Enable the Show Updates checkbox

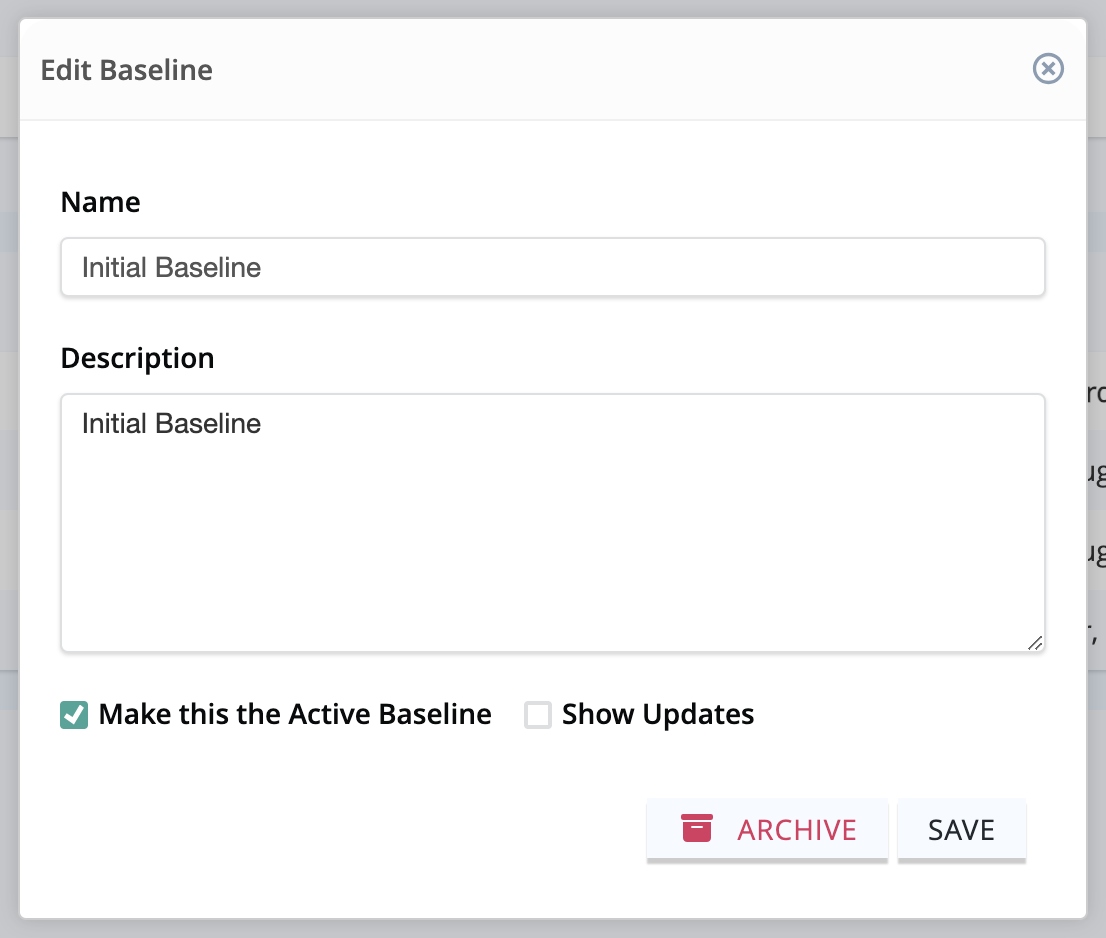[x=537, y=714]
